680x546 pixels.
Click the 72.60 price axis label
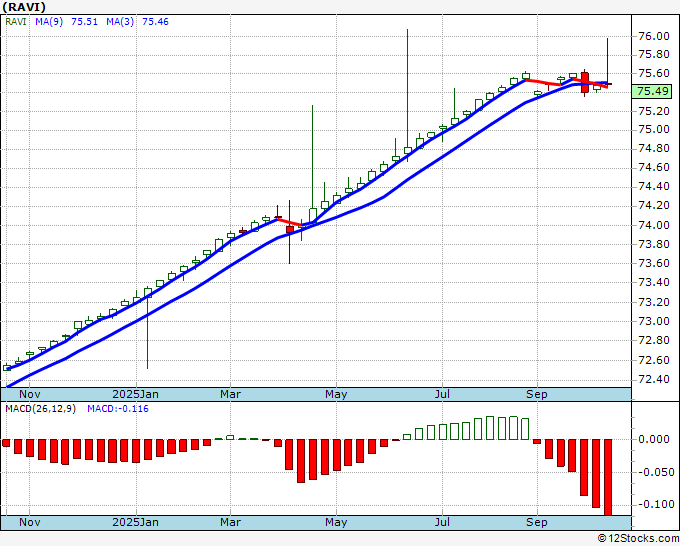tap(654, 360)
